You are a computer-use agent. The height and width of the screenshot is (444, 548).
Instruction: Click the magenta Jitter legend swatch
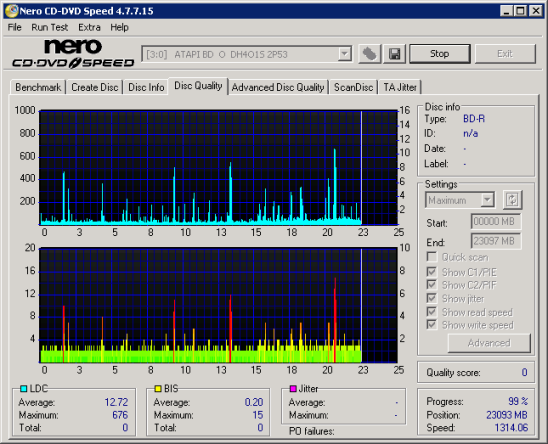(x=293, y=389)
